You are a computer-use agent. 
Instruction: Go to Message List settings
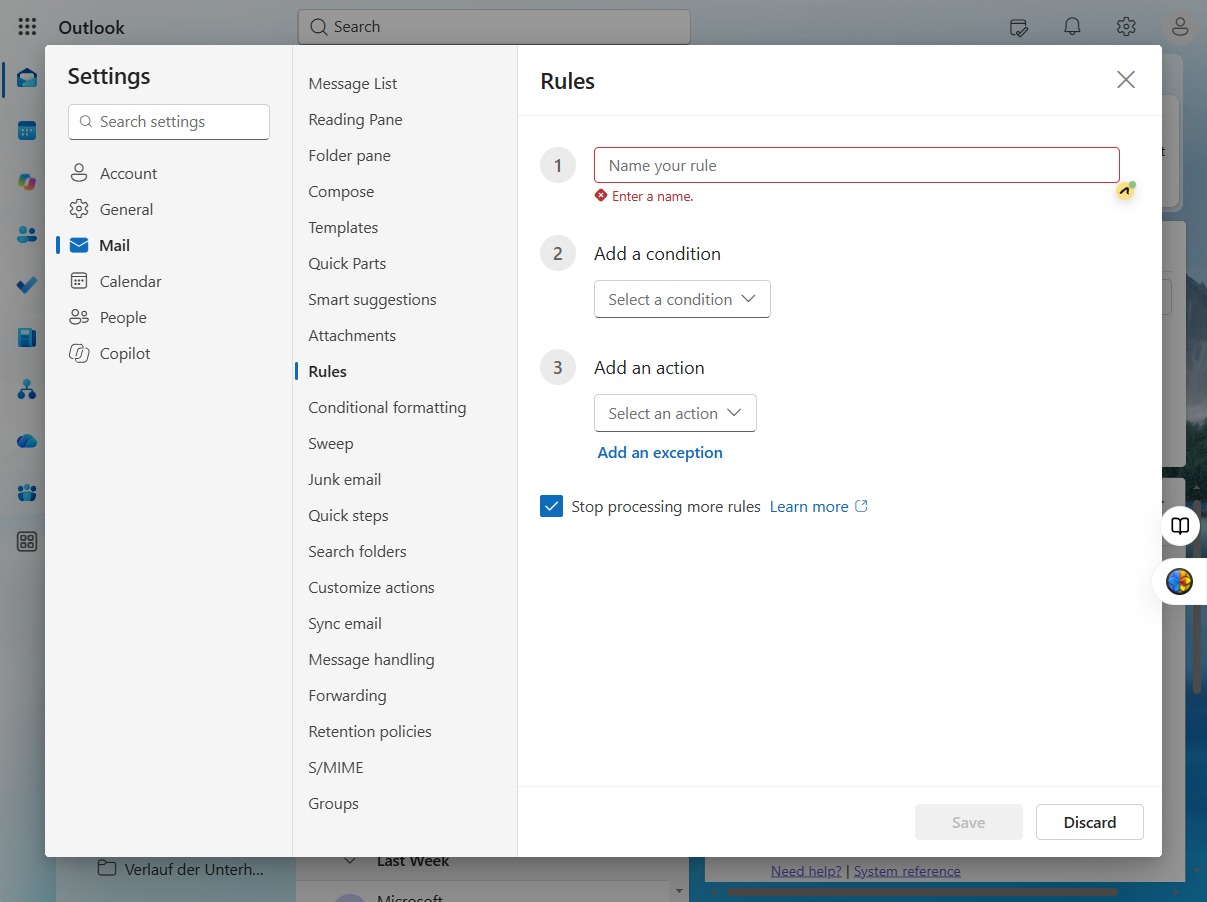pos(353,83)
